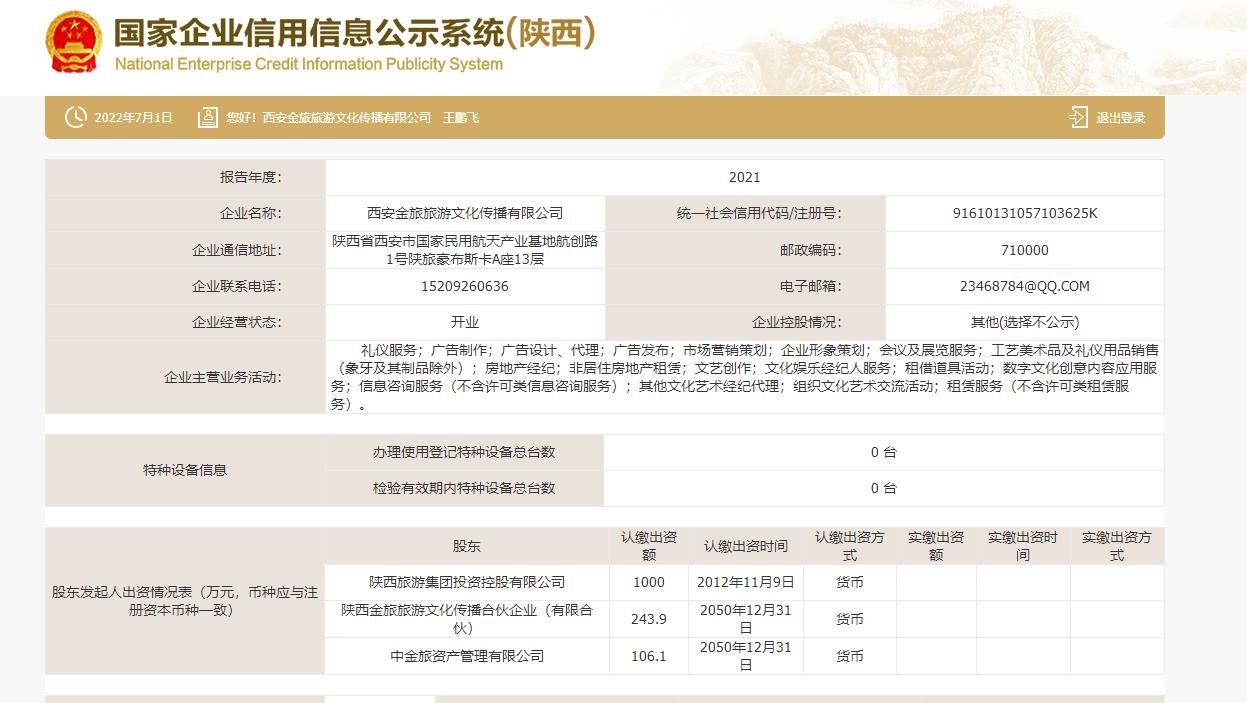Click the 检验有效期内特种设备总台数 label

[464, 488]
